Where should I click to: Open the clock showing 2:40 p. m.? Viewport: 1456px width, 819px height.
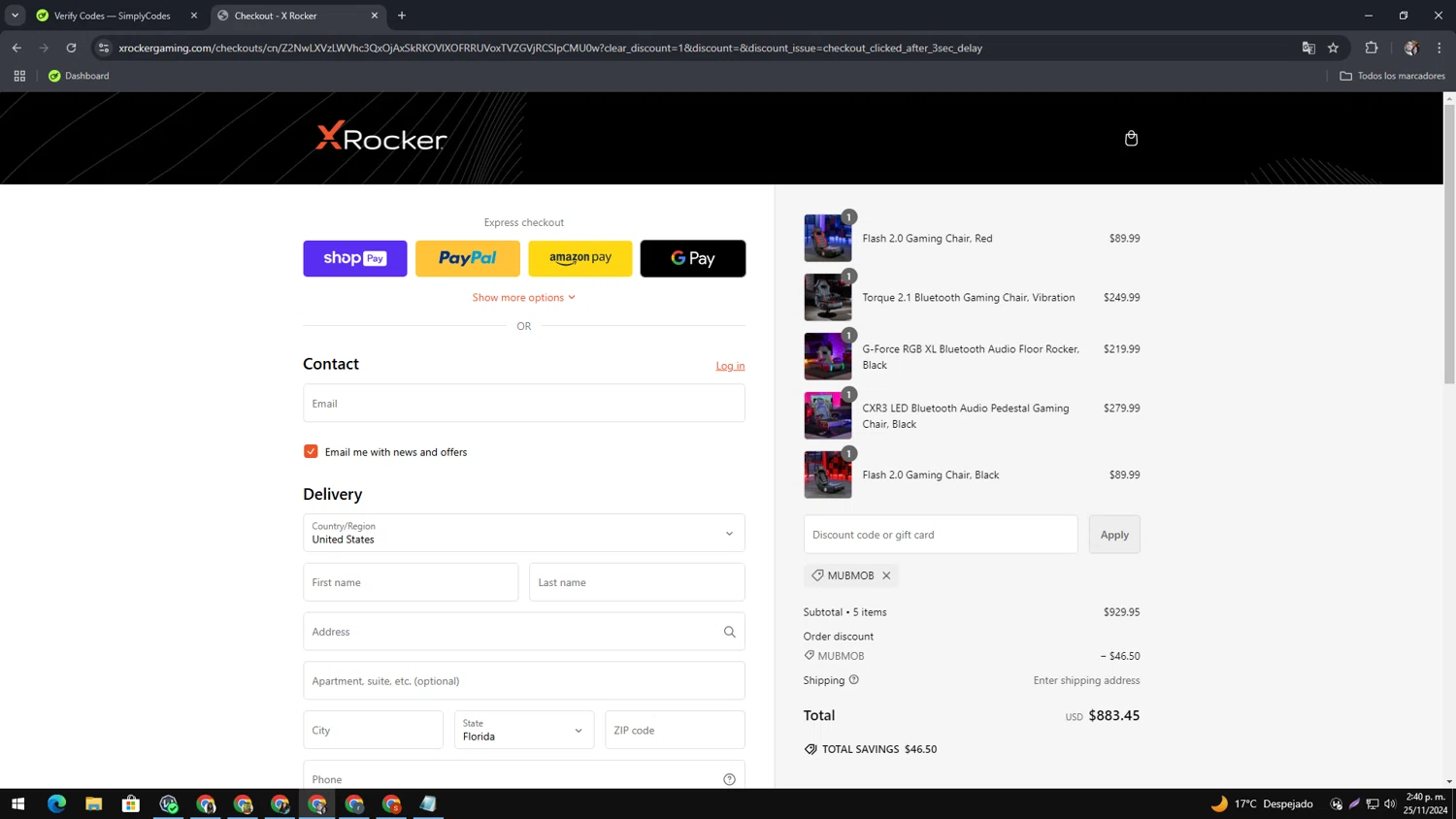pyautogui.click(x=1425, y=803)
